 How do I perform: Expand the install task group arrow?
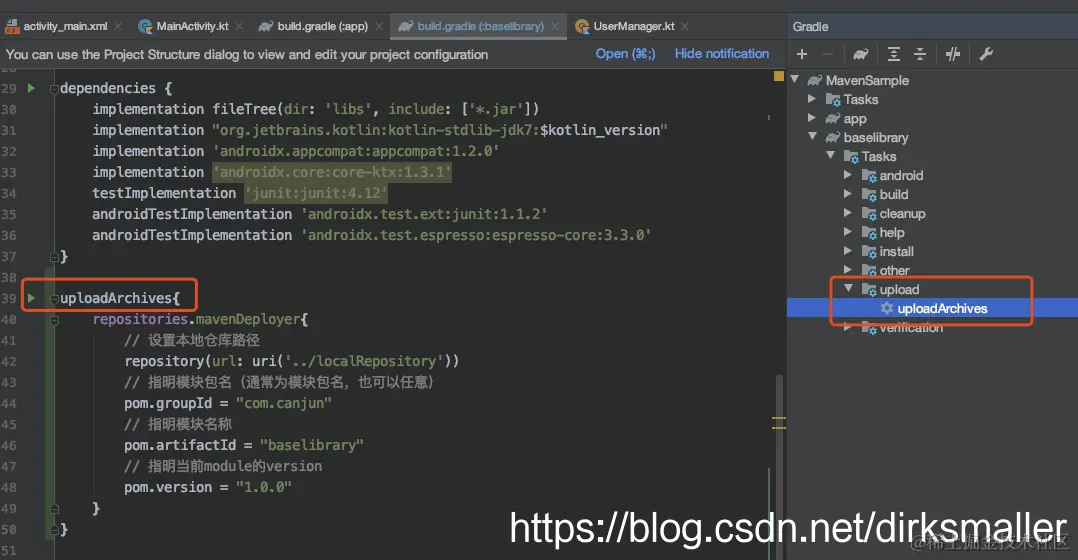pos(848,251)
